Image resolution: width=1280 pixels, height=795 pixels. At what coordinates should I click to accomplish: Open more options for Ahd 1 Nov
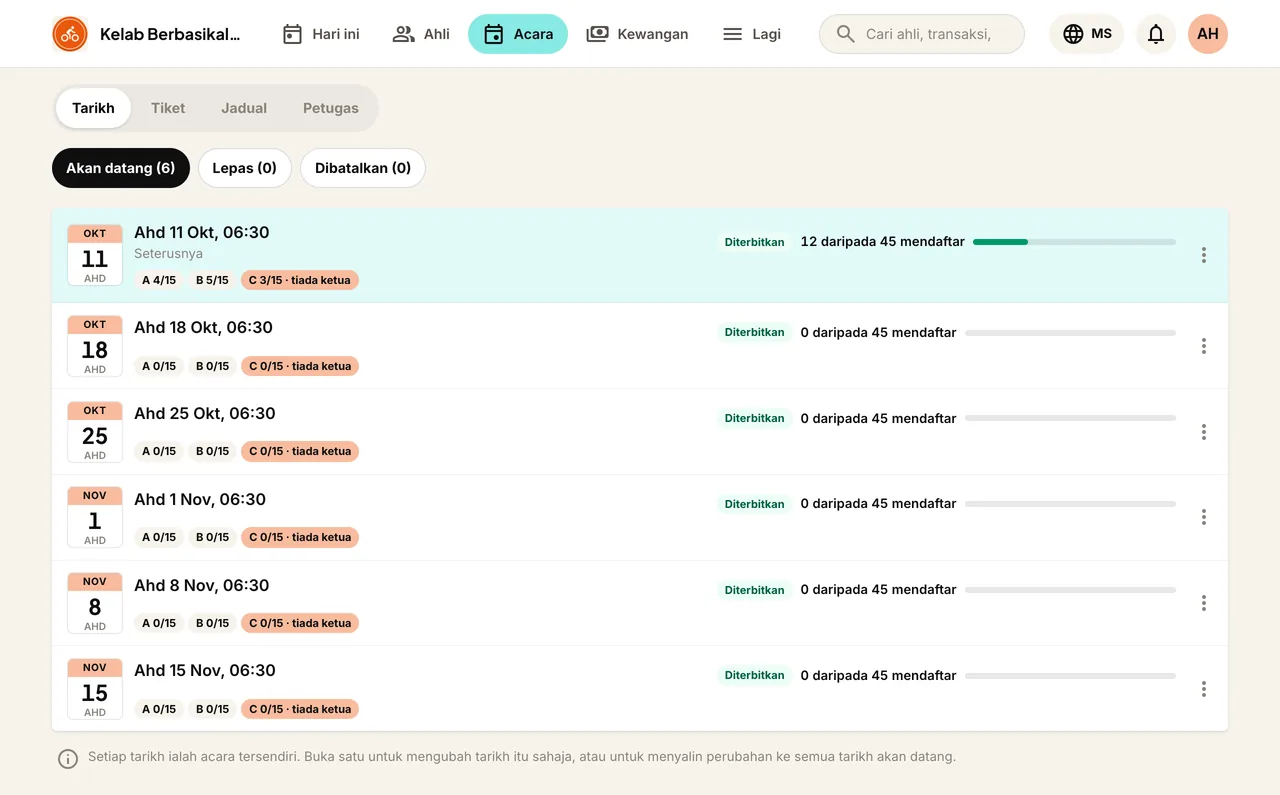[1204, 517]
